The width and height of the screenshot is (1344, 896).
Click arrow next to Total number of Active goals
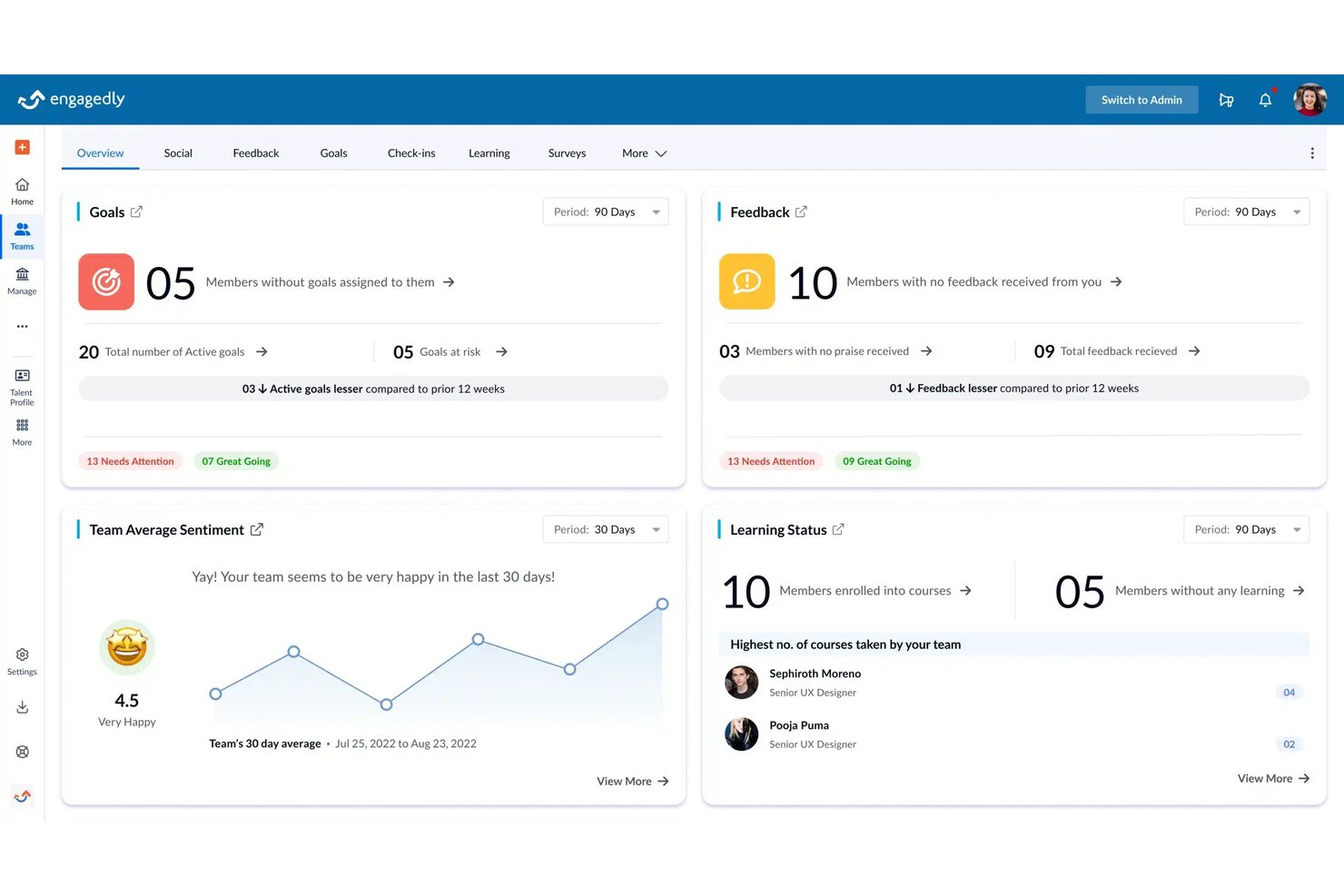[x=262, y=351]
